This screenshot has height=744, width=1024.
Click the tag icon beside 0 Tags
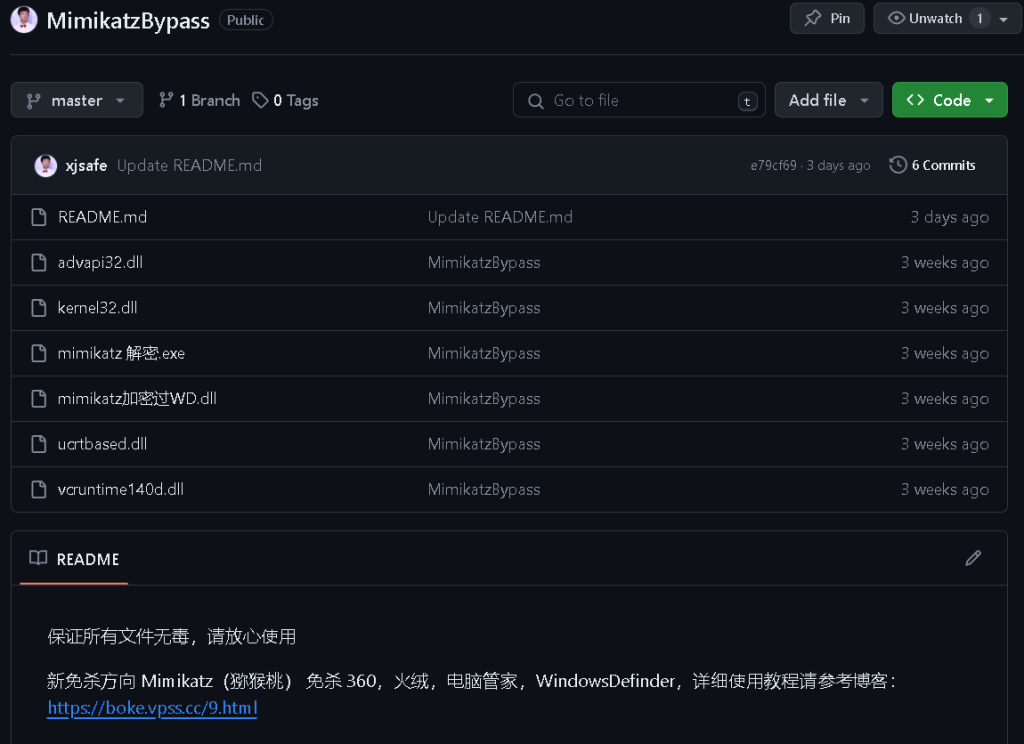pyautogui.click(x=260, y=100)
